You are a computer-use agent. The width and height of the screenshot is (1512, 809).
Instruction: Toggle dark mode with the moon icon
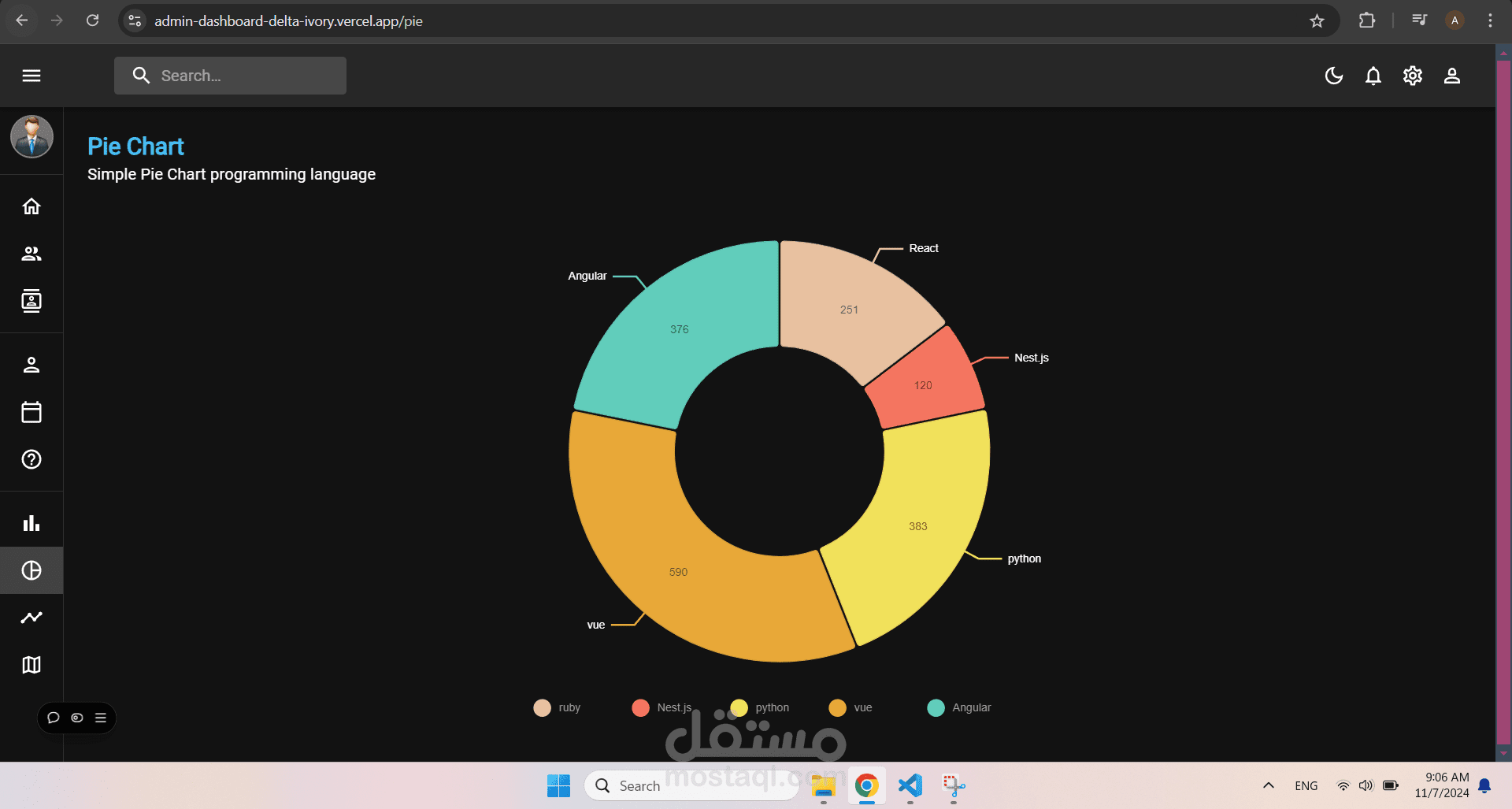pos(1334,76)
